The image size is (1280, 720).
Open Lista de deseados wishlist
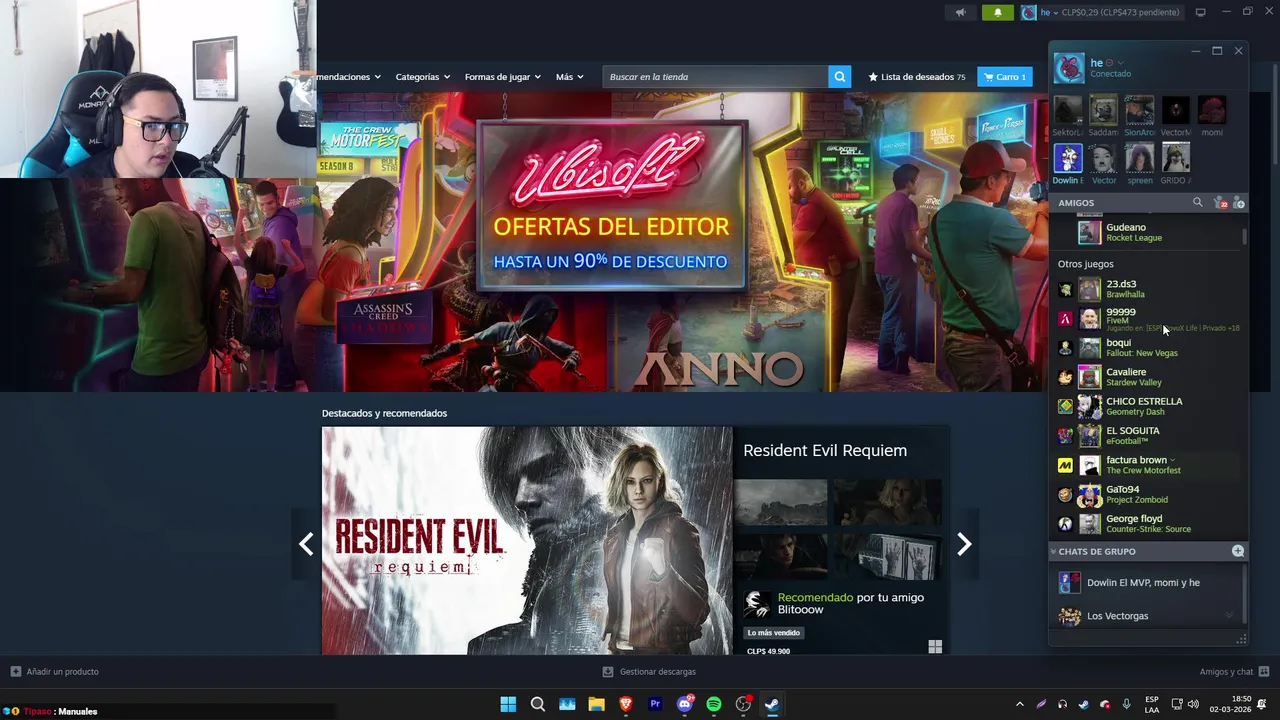(917, 77)
